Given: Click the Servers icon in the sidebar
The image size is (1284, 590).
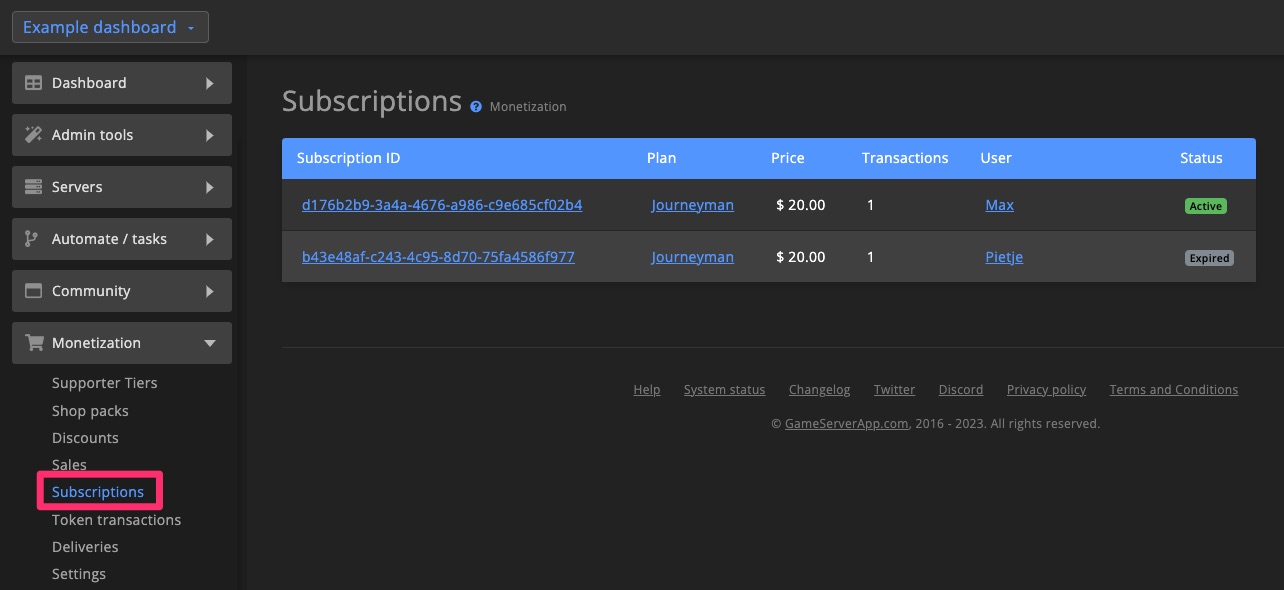Looking at the screenshot, I should point(31,186).
